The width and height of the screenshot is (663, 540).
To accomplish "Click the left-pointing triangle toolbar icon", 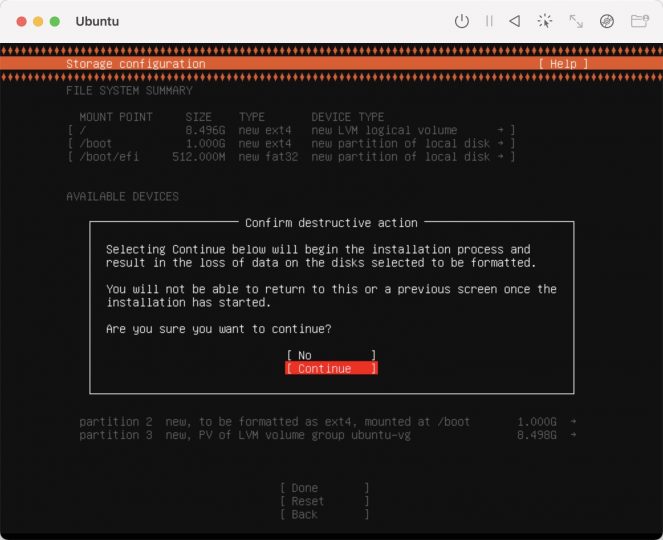I will (515, 21).
